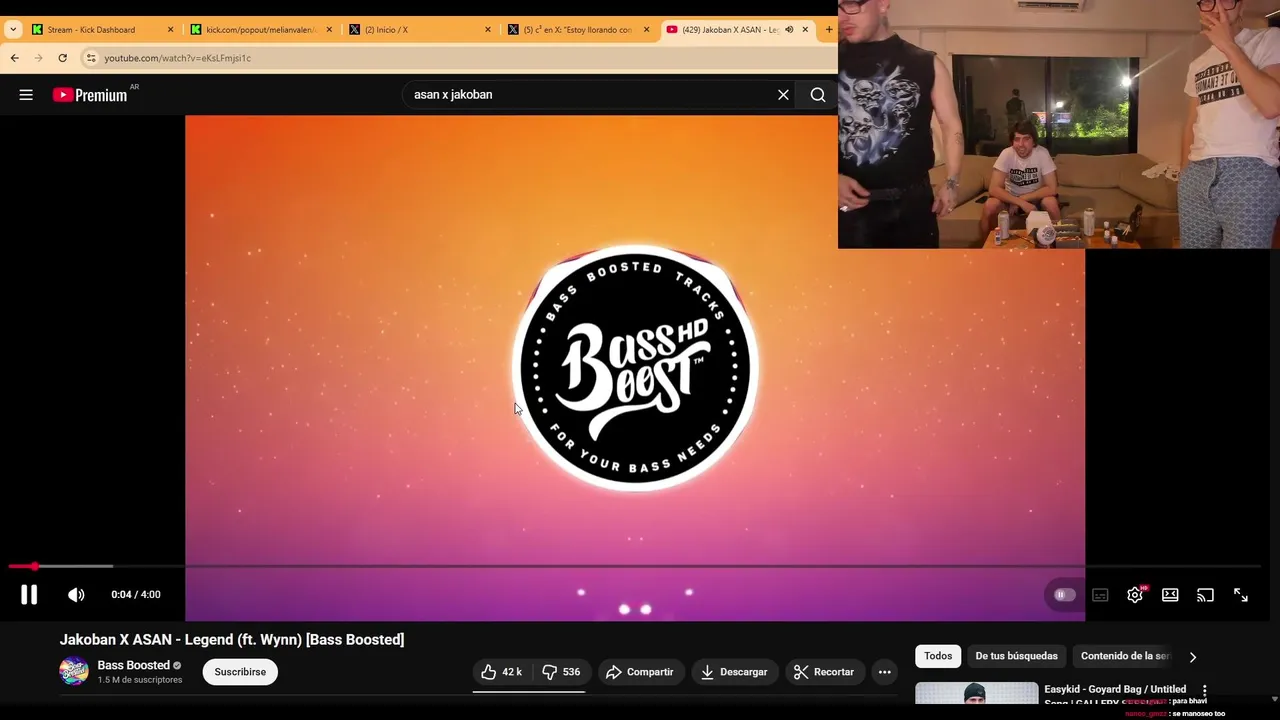Open a new browser tab
The image size is (1280, 720).
[x=828, y=30]
